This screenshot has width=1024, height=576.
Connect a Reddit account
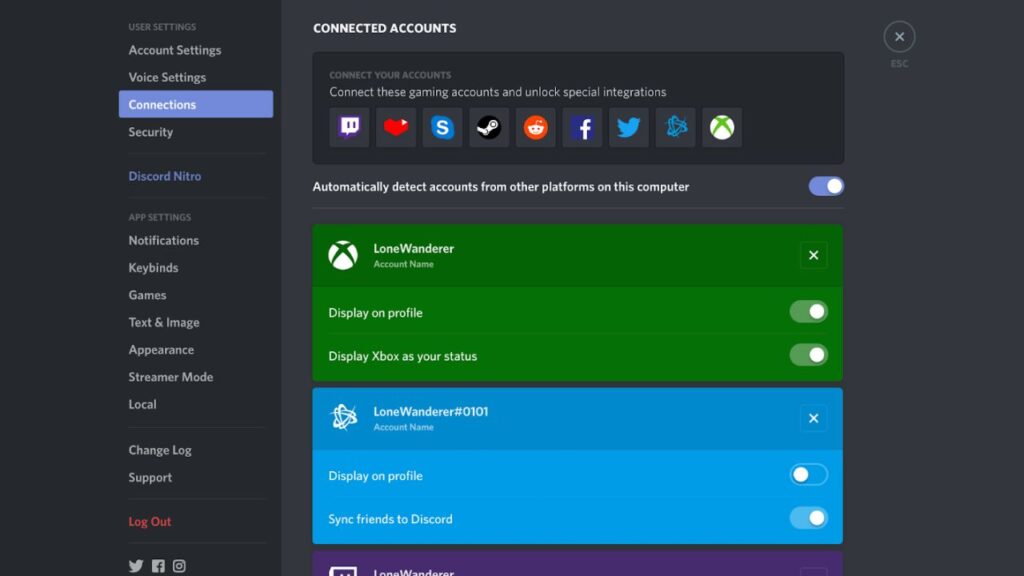[x=535, y=127]
